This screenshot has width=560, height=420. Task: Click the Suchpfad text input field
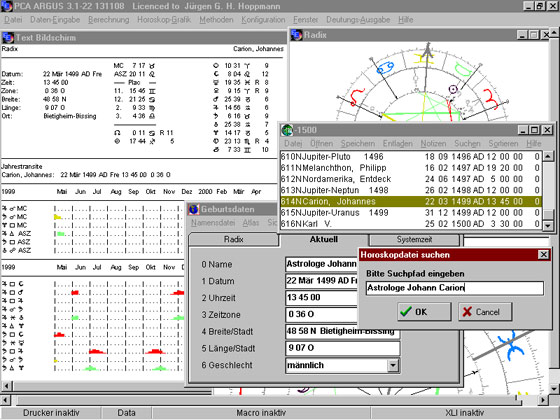455,288
